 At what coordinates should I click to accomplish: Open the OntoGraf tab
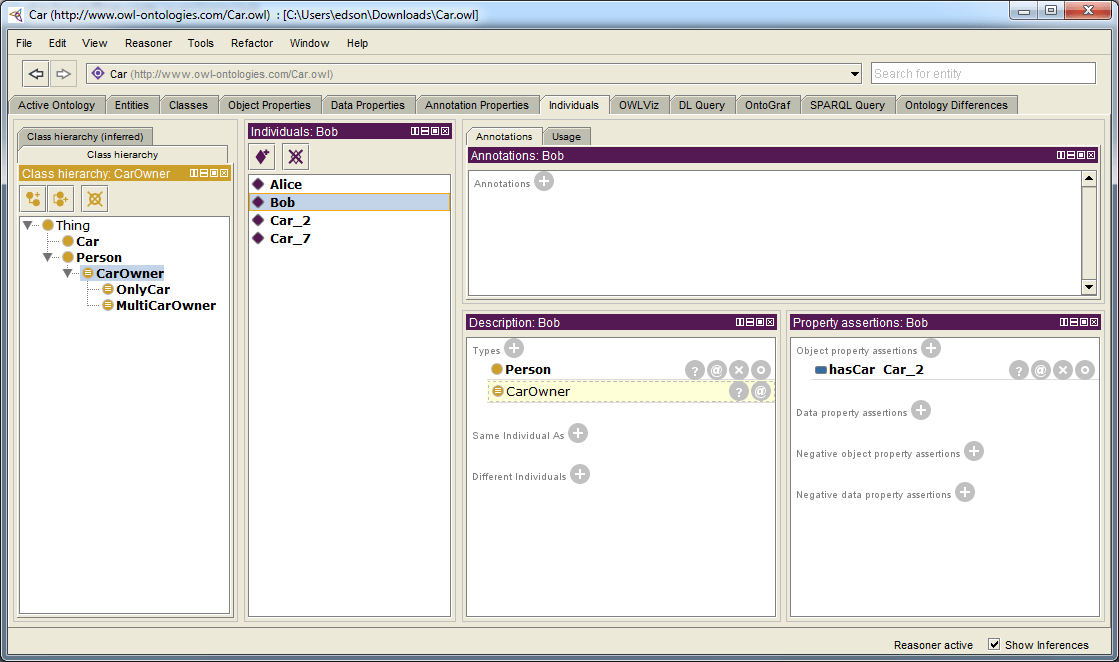point(768,105)
